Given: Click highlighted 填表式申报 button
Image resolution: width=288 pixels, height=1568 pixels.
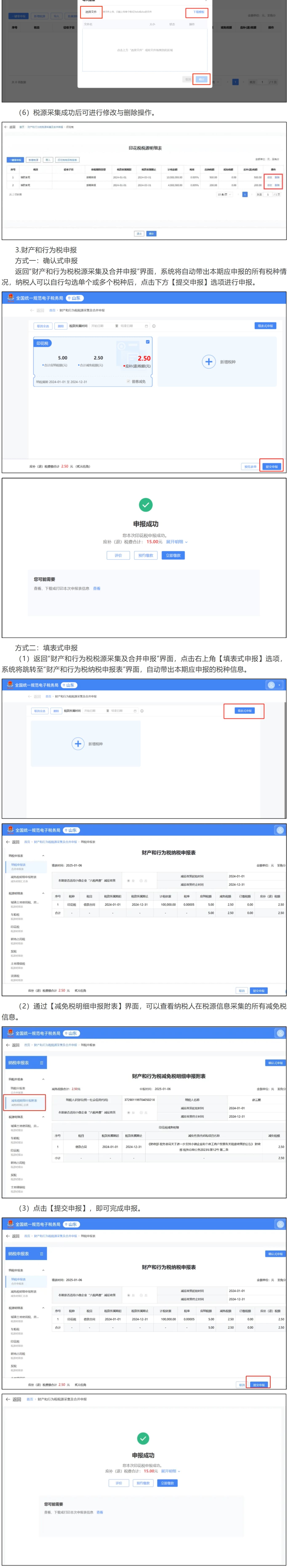Looking at the screenshot, I should coord(244,710).
